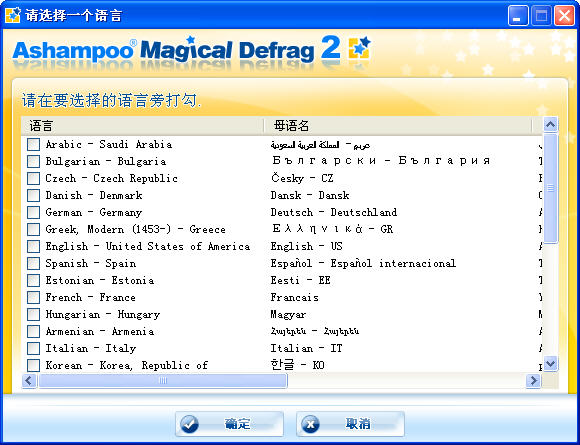
Task: Sort by the 语言 column header
Action: [x=143, y=126]
